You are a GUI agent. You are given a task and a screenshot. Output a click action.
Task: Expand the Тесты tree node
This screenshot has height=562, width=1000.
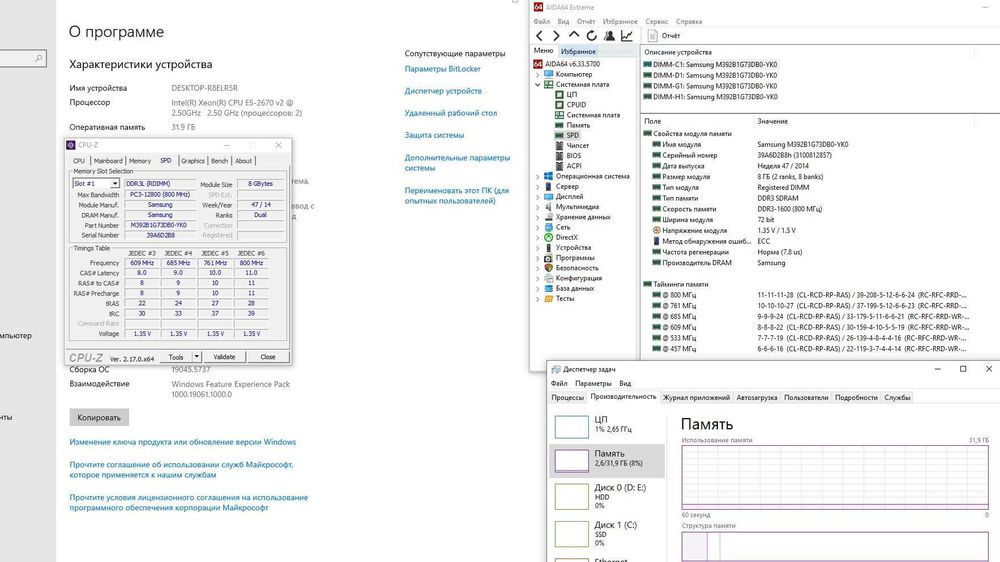538,299
